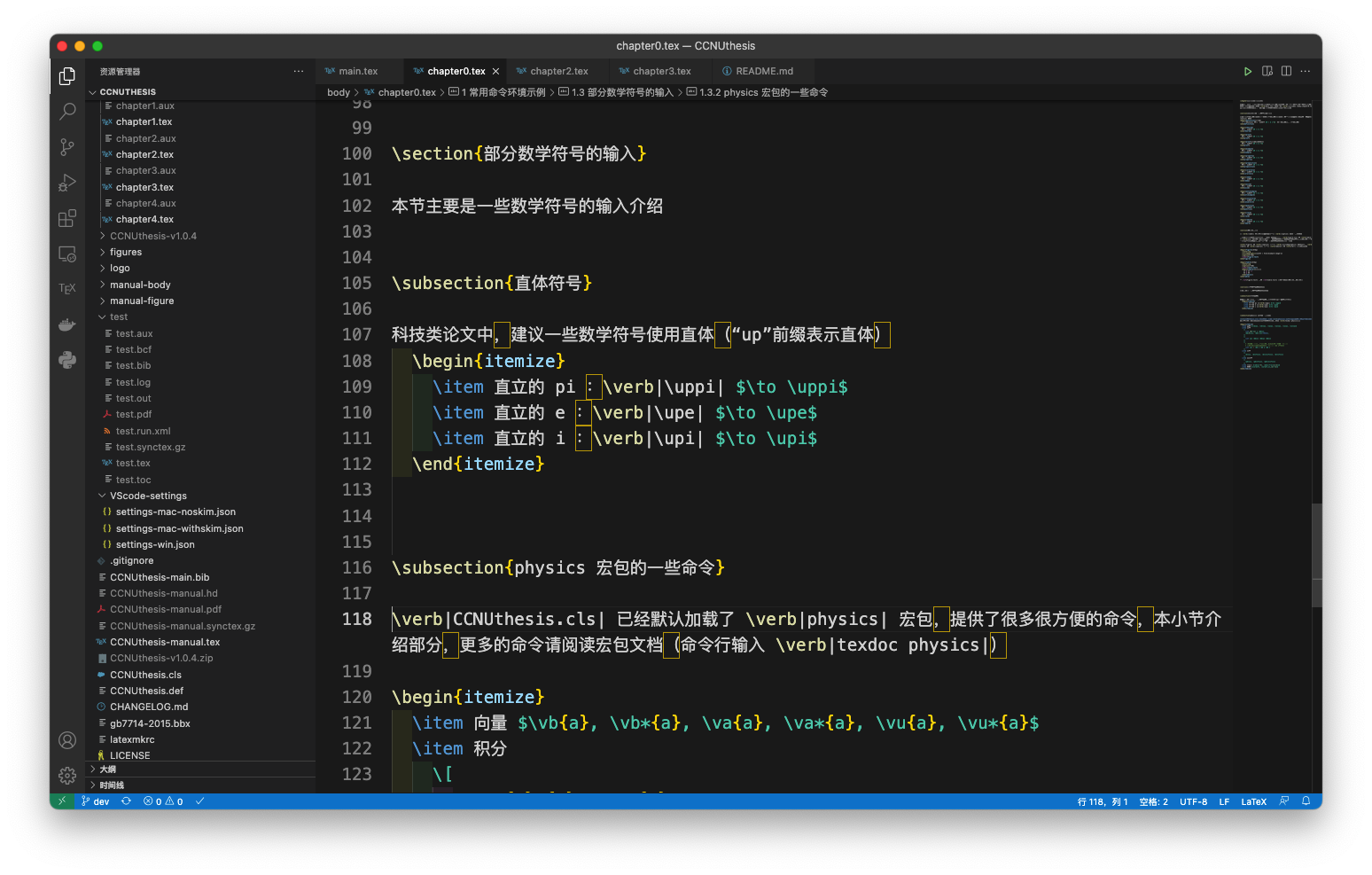The width and height of the screenshot is (1372, 875).
Task: Open chapter4.tex in the file tree
Action: (144, 219)
